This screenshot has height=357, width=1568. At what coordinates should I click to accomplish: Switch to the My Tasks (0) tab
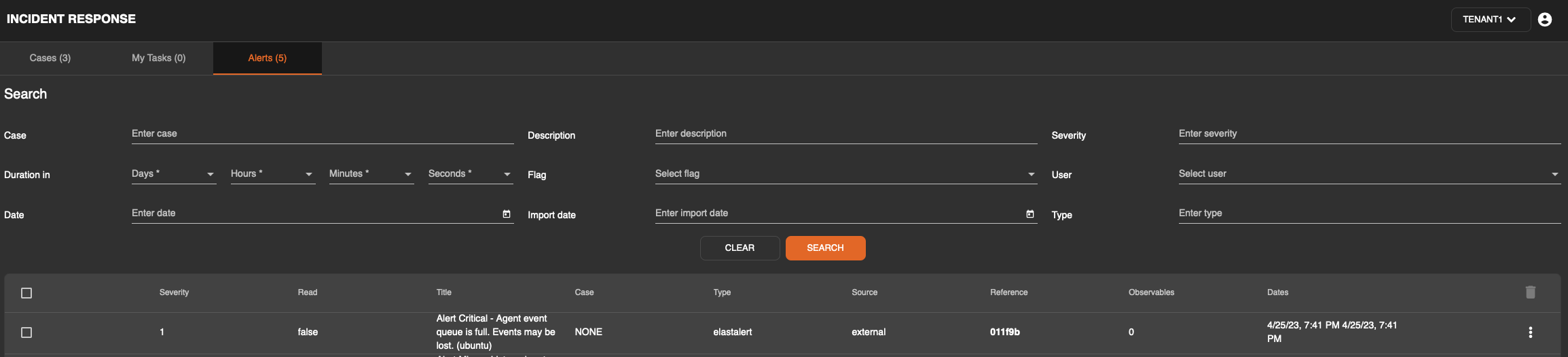pyautogui.click(x=158, y=58)
